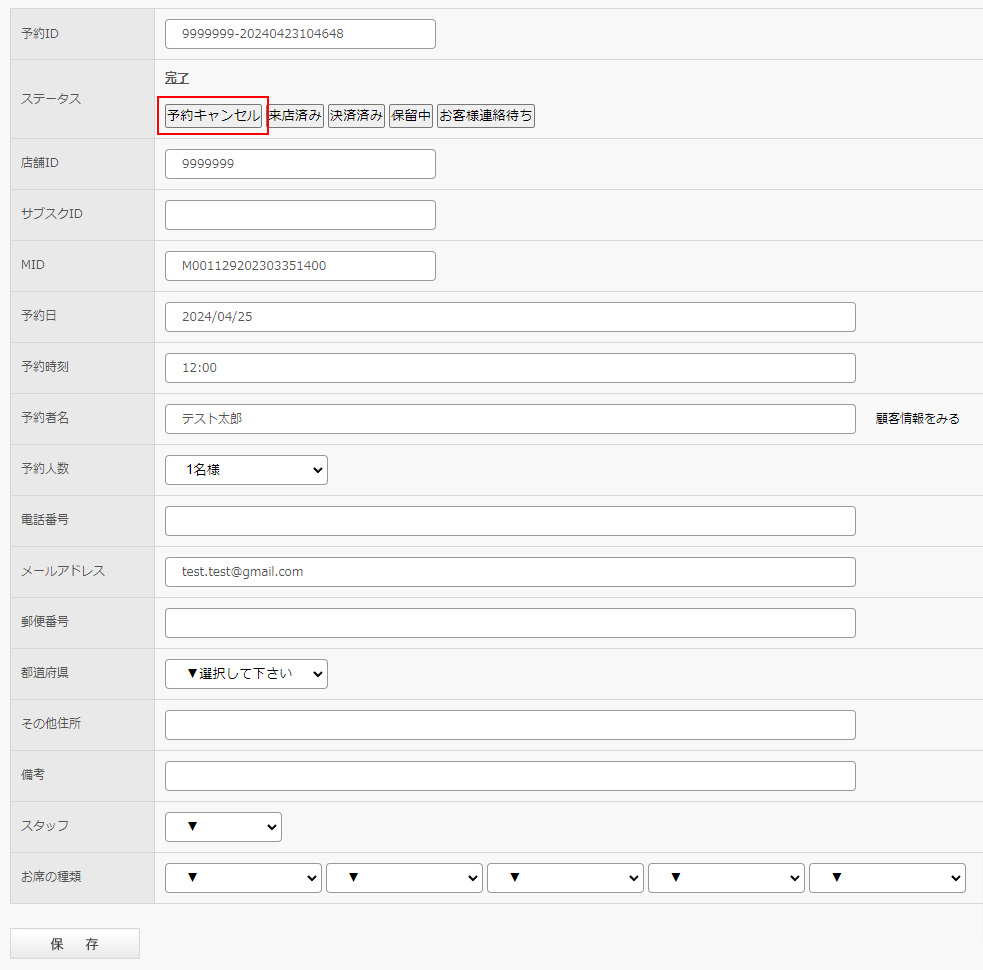Open the 都道府県 selection dropdown
Screen dimensions: 983x970
tap(246, 674)
